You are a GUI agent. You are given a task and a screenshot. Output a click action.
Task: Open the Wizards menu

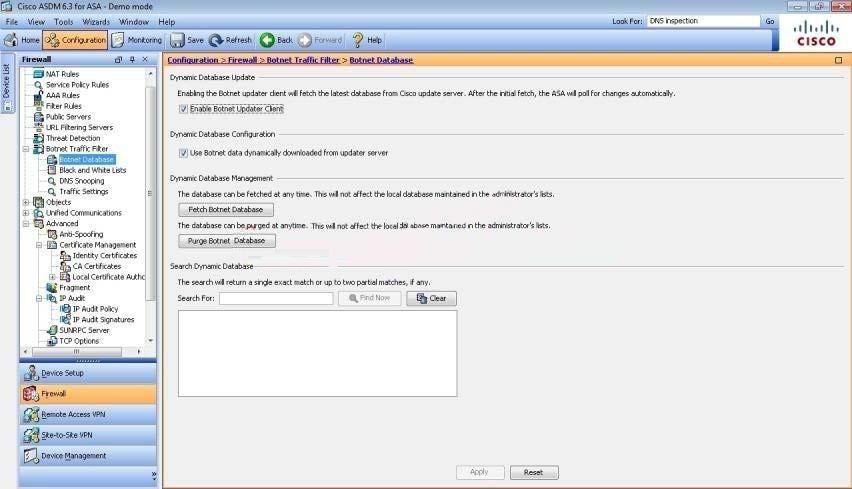[x=96, y=22]
